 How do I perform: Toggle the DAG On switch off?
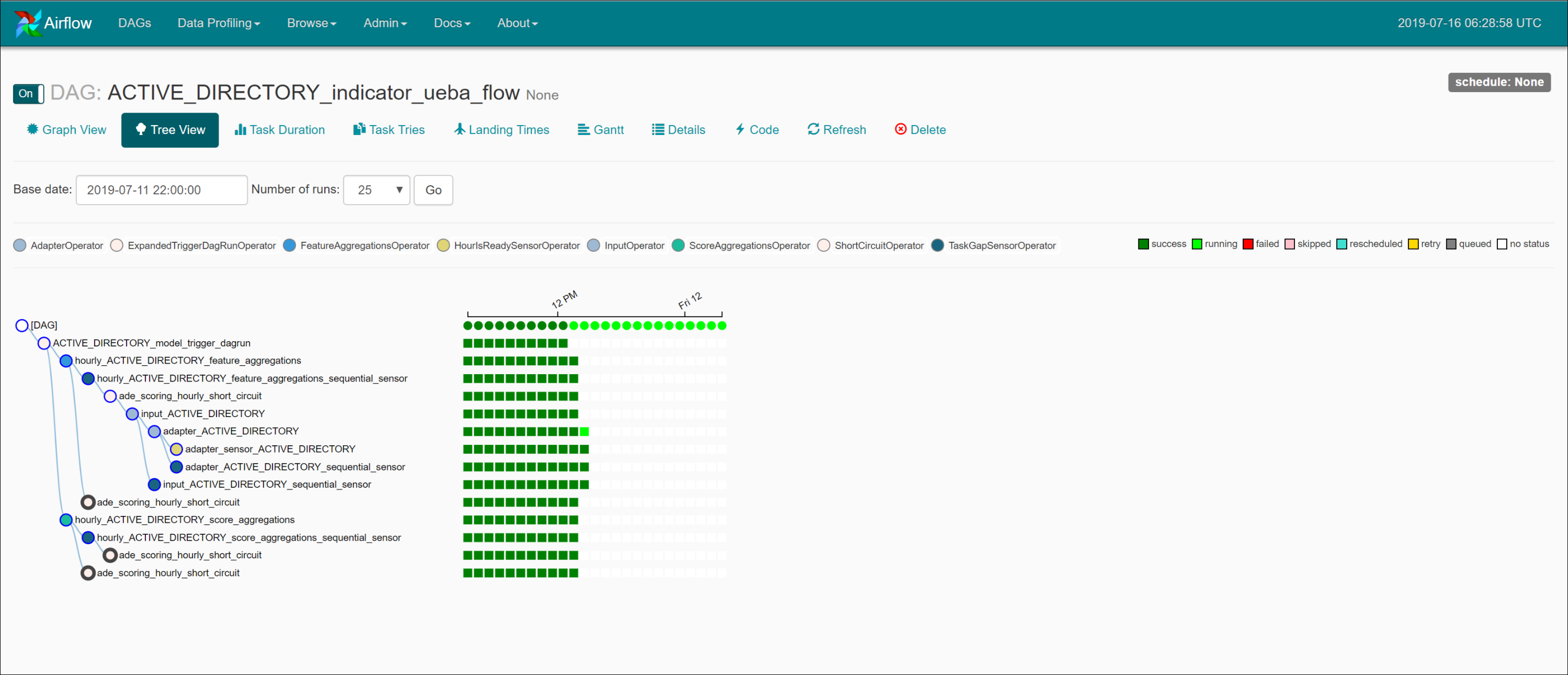pos(28,94)
